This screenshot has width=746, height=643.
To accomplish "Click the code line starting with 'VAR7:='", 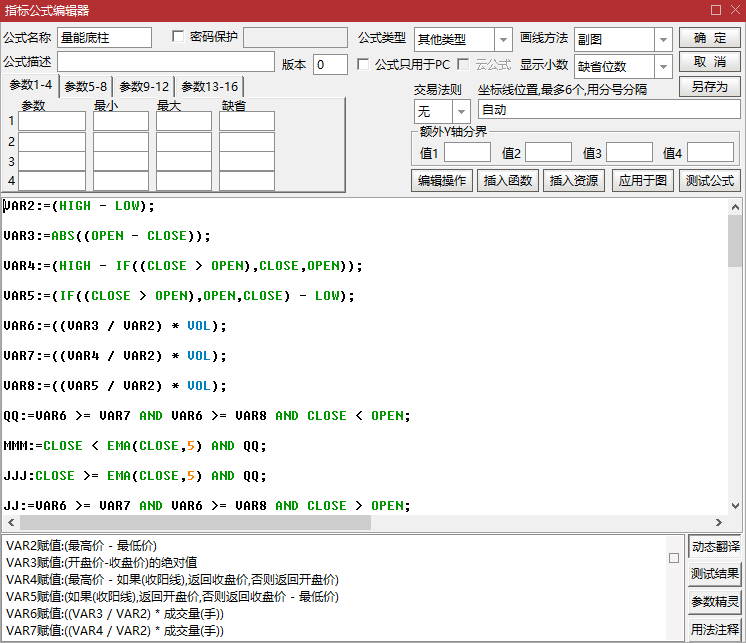I will (115, 356).
